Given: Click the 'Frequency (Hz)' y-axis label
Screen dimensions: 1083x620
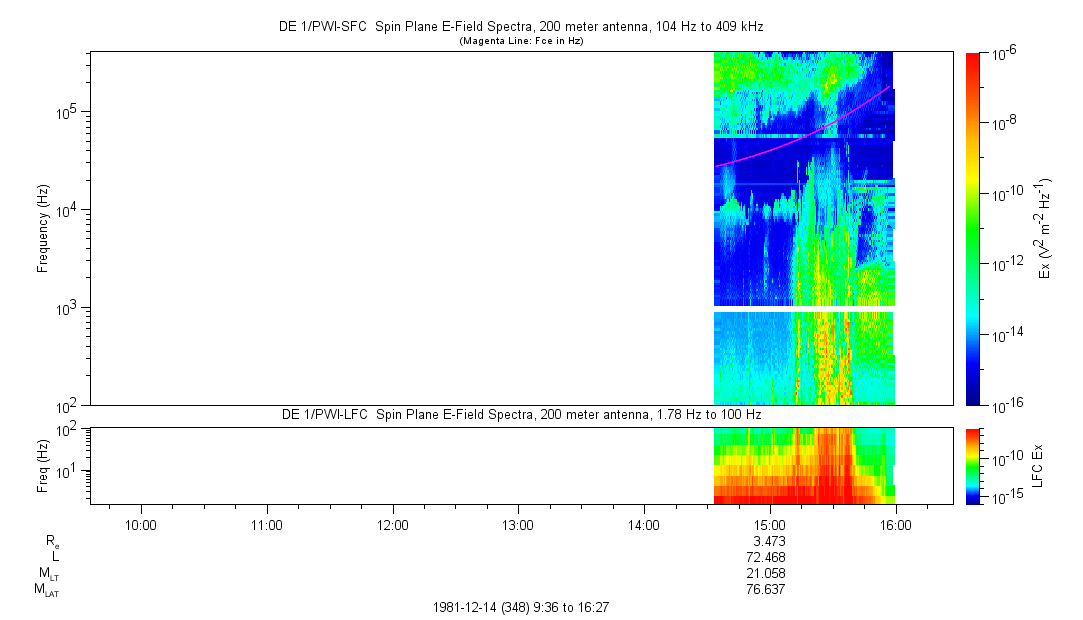Looking at the screenshot, I should click(43, 228).
